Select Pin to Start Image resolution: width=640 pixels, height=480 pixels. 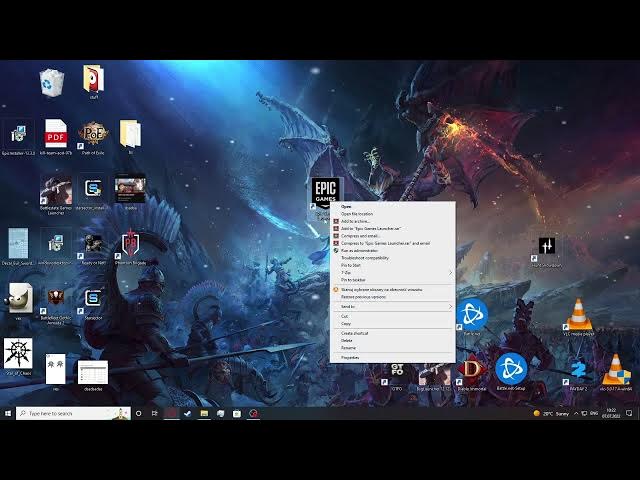[351, 265]
